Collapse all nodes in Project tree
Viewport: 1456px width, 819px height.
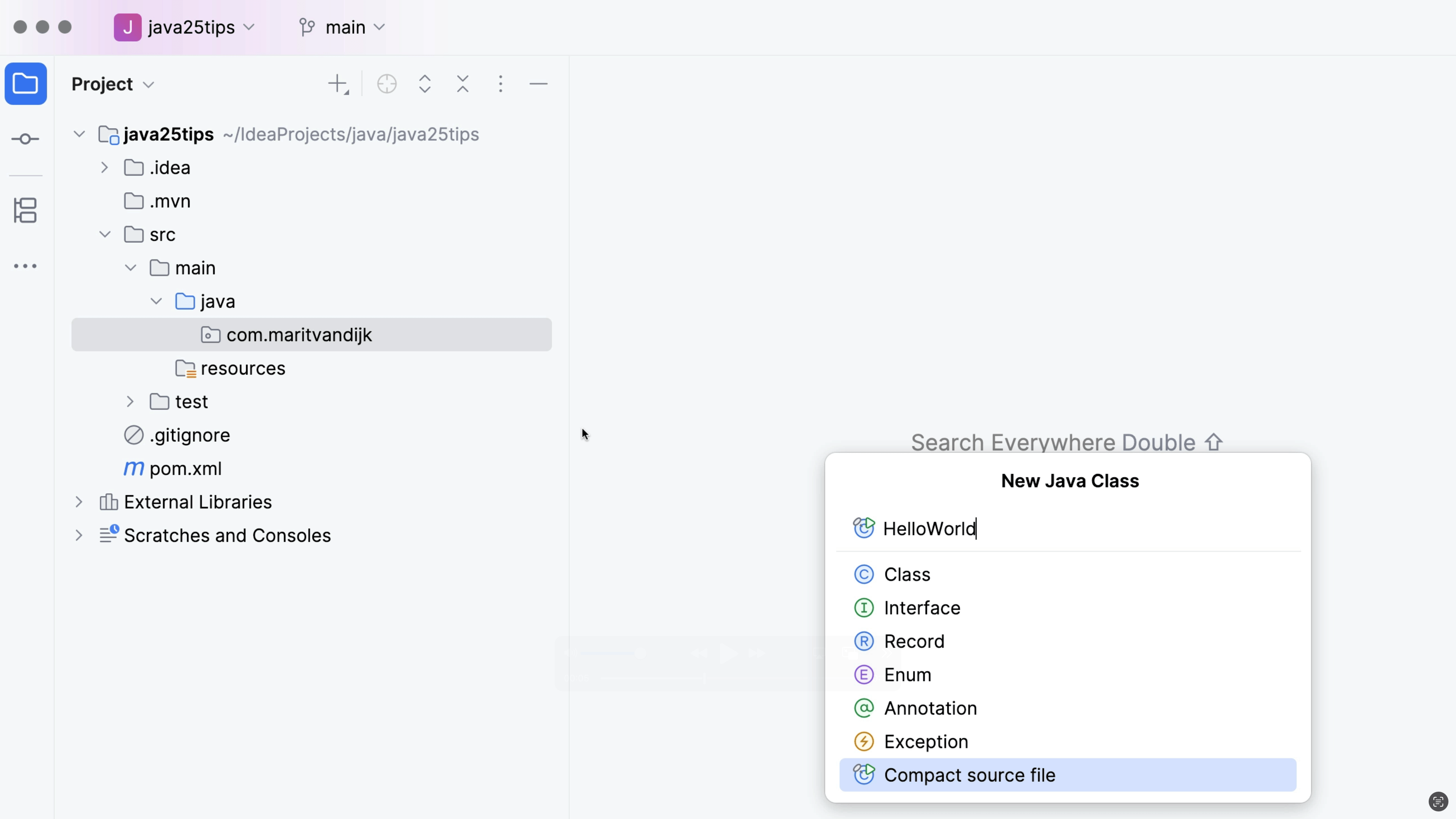point(462,84)
